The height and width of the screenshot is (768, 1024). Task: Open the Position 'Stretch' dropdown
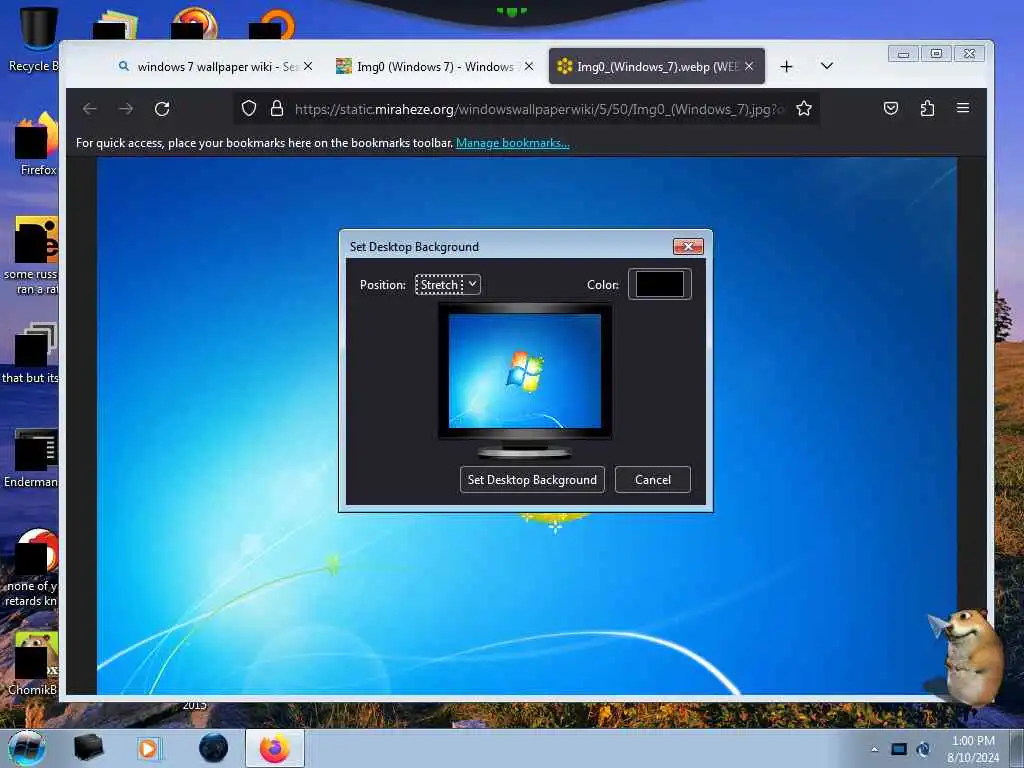[x=448, y=285]
